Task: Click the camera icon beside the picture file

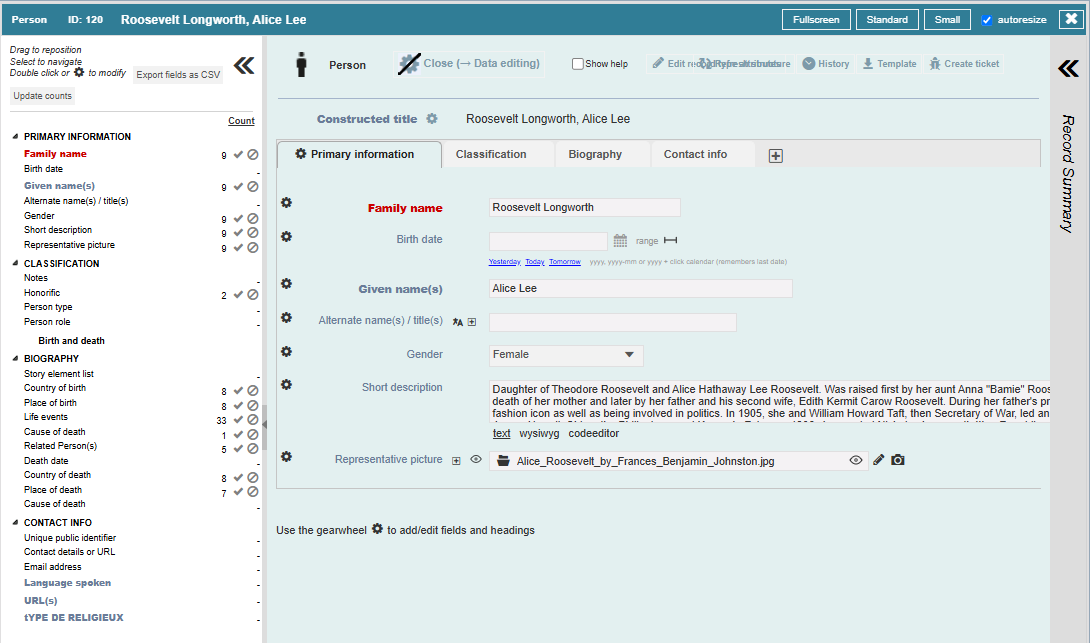Action: (898, 460)
